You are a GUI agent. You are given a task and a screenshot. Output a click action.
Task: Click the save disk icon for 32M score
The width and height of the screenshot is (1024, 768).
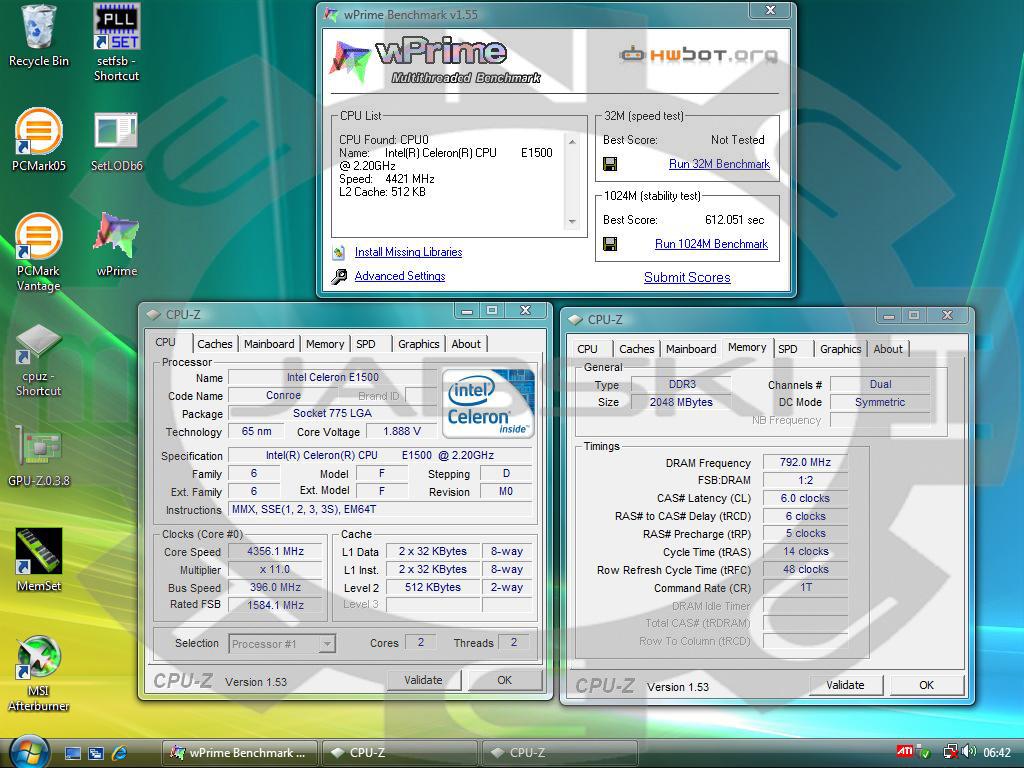pos(610,164)
